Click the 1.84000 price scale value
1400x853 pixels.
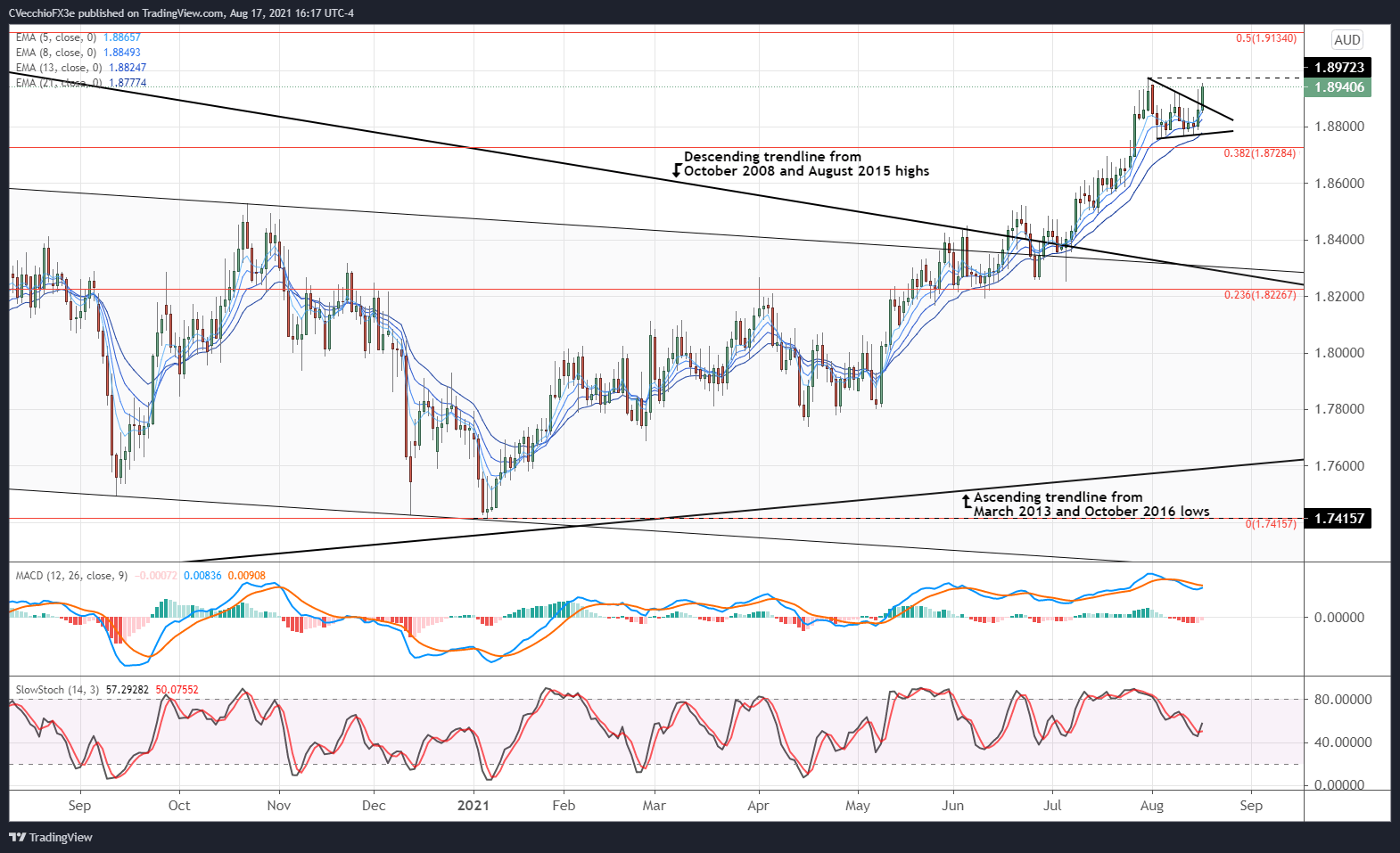point(1339,240)
